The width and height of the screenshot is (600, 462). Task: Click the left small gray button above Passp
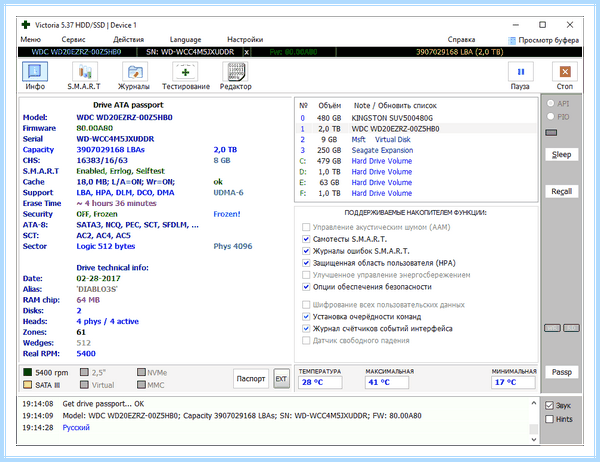(x=552, y=328)
